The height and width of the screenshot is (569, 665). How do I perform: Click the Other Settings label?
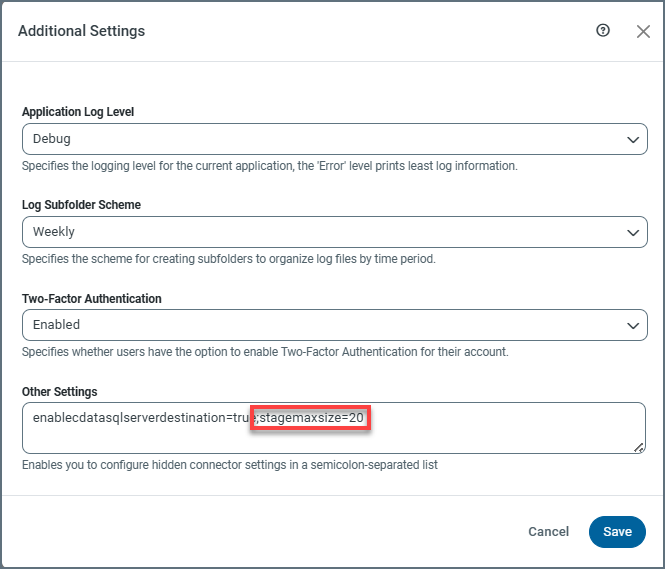(x=59, y=391)
